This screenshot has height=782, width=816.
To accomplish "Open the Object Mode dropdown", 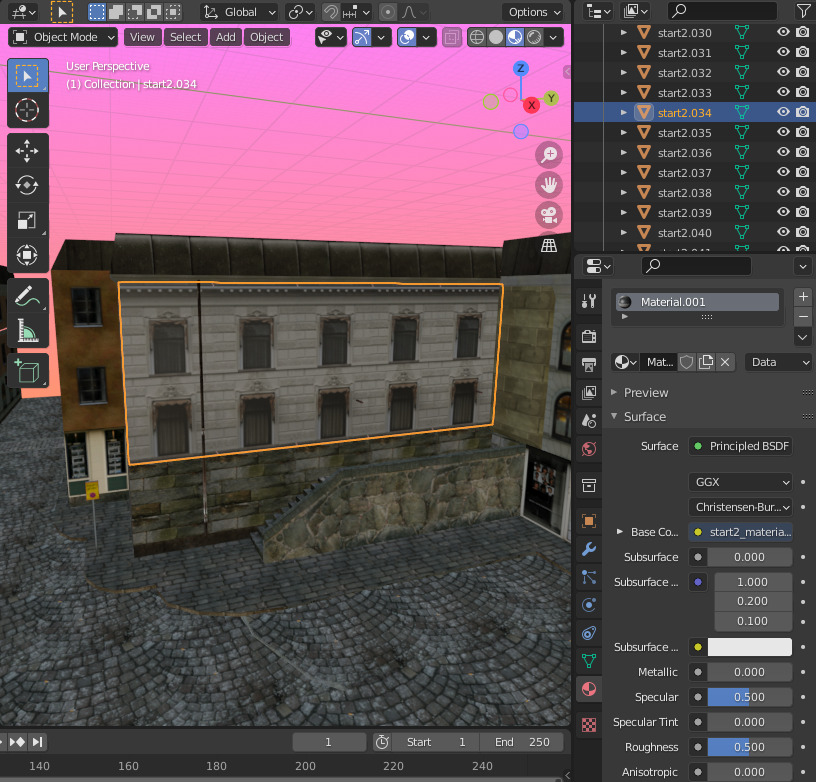I will (62, 37).
